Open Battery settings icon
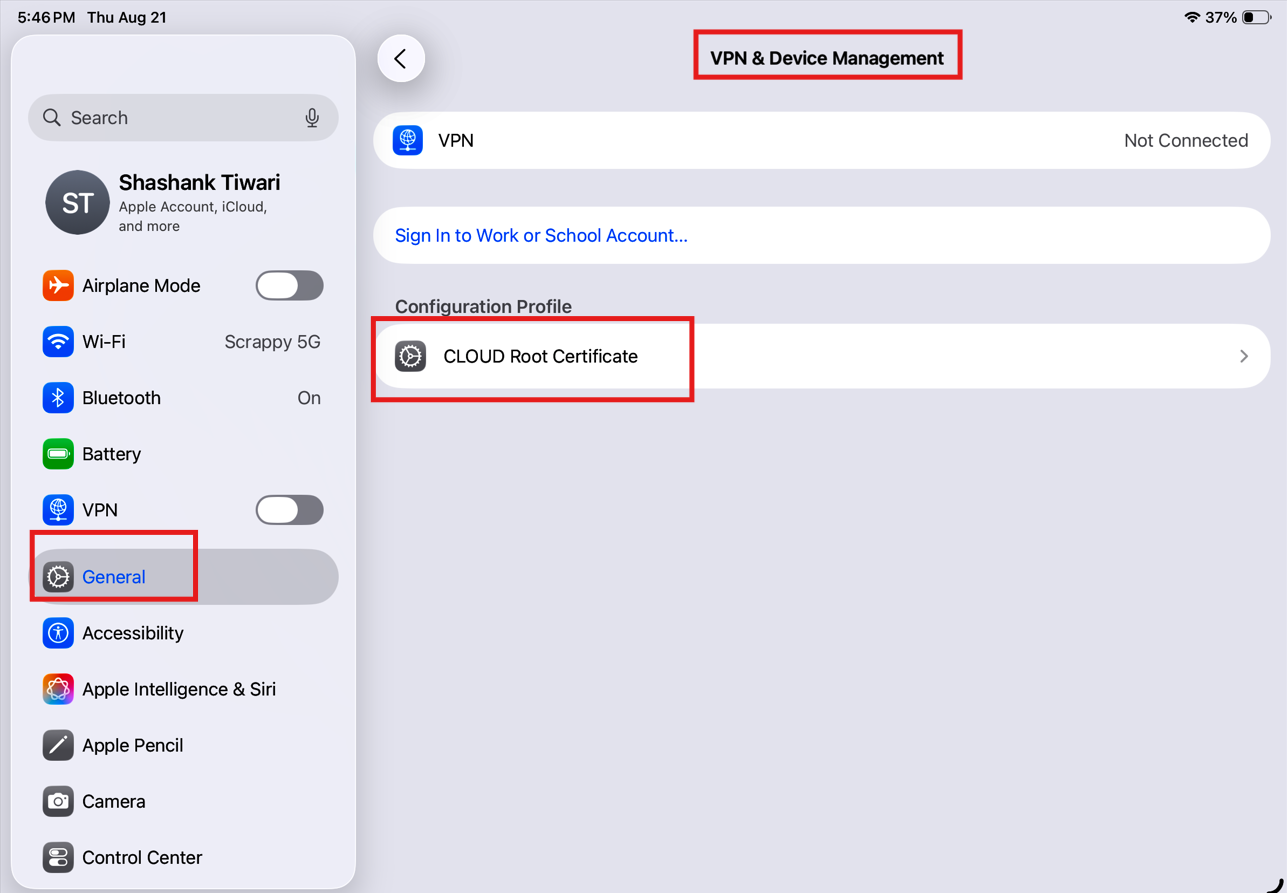1287x893 pixels. [58, 454]
